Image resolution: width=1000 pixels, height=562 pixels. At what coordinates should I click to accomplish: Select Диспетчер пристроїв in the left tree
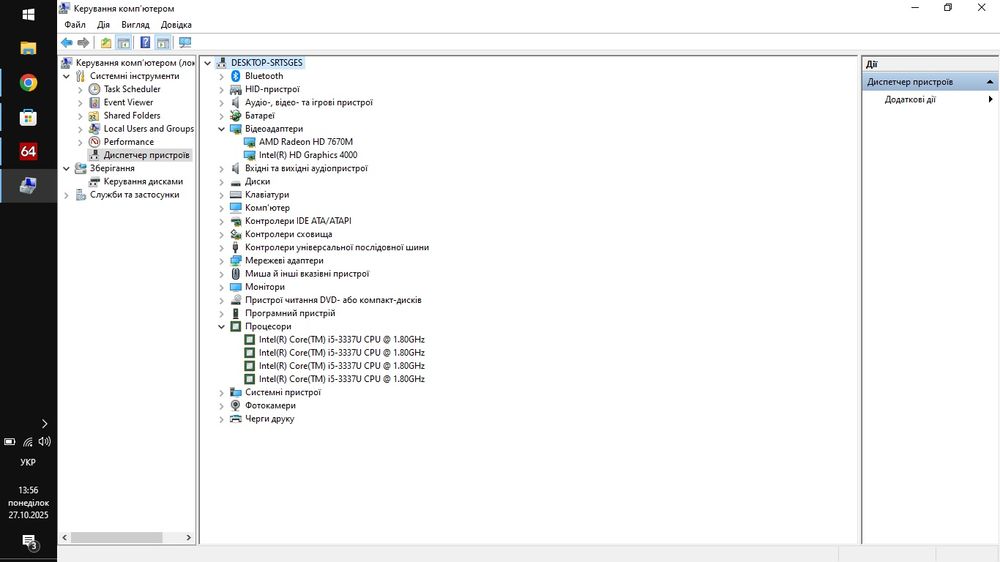tap(146, 155)
